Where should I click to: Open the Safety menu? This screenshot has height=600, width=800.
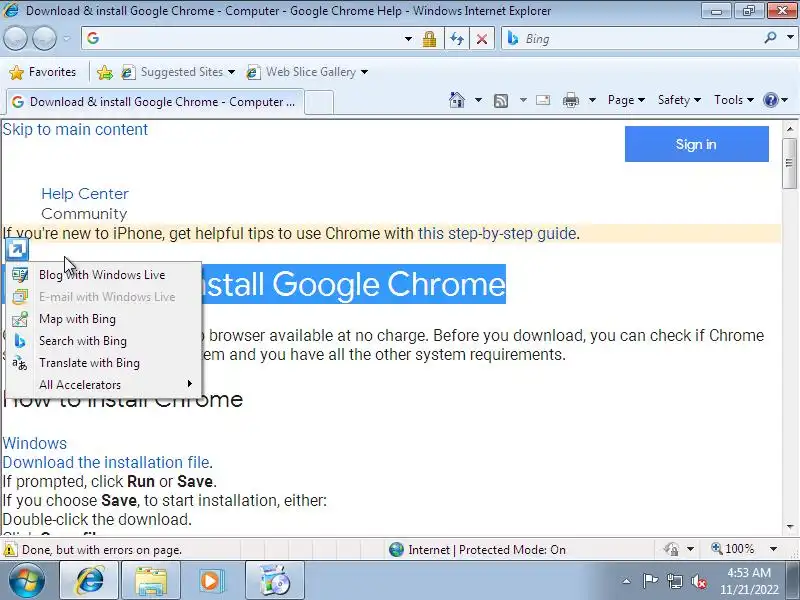click(679, 100)
